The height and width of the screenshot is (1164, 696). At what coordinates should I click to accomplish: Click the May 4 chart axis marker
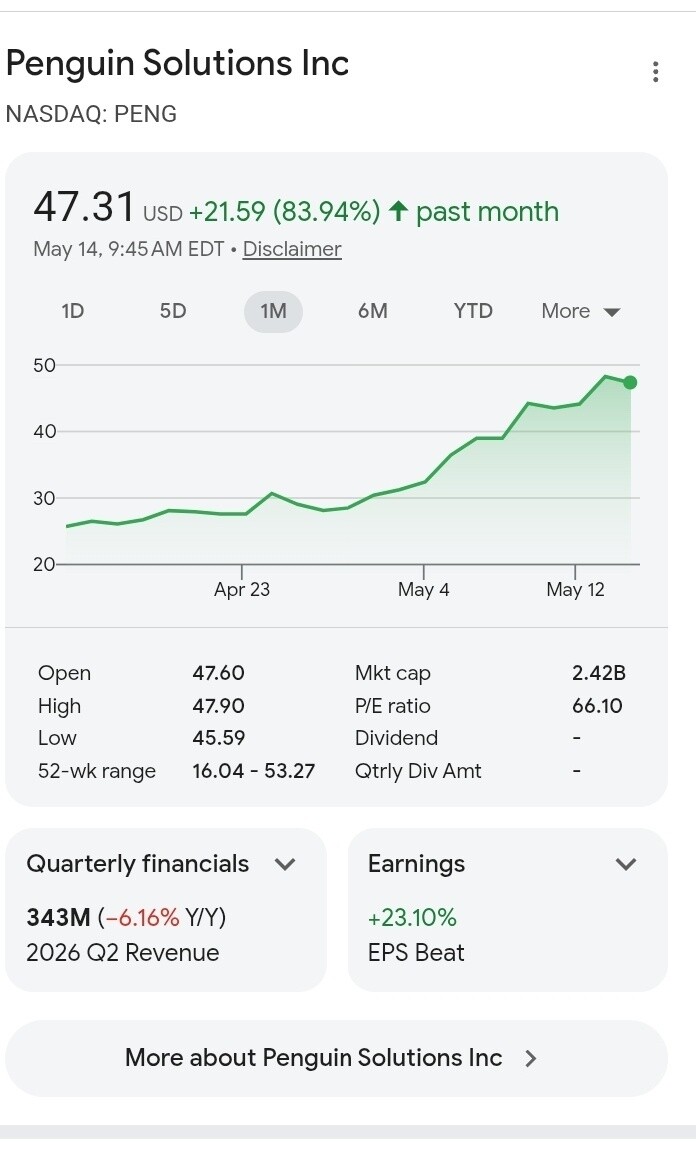tap(424, 589)
